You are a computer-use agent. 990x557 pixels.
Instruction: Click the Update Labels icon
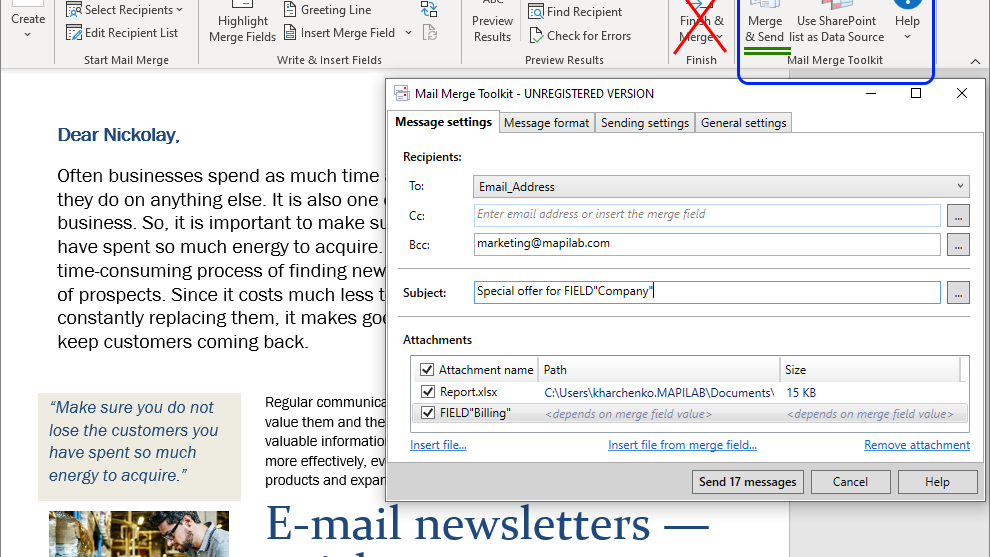(x=430, y=32)
